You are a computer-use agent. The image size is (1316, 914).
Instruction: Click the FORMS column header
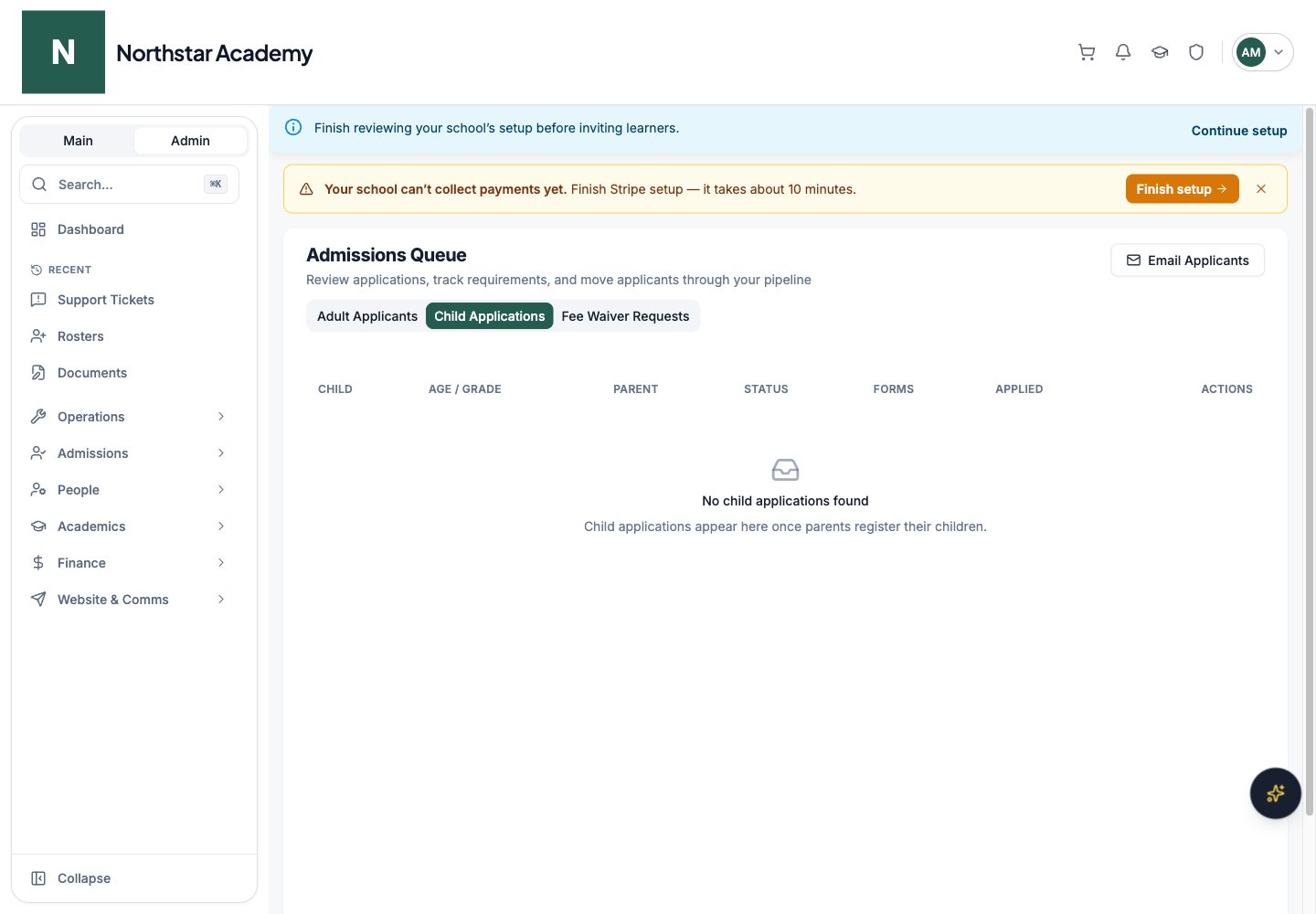tap(893, 389)
